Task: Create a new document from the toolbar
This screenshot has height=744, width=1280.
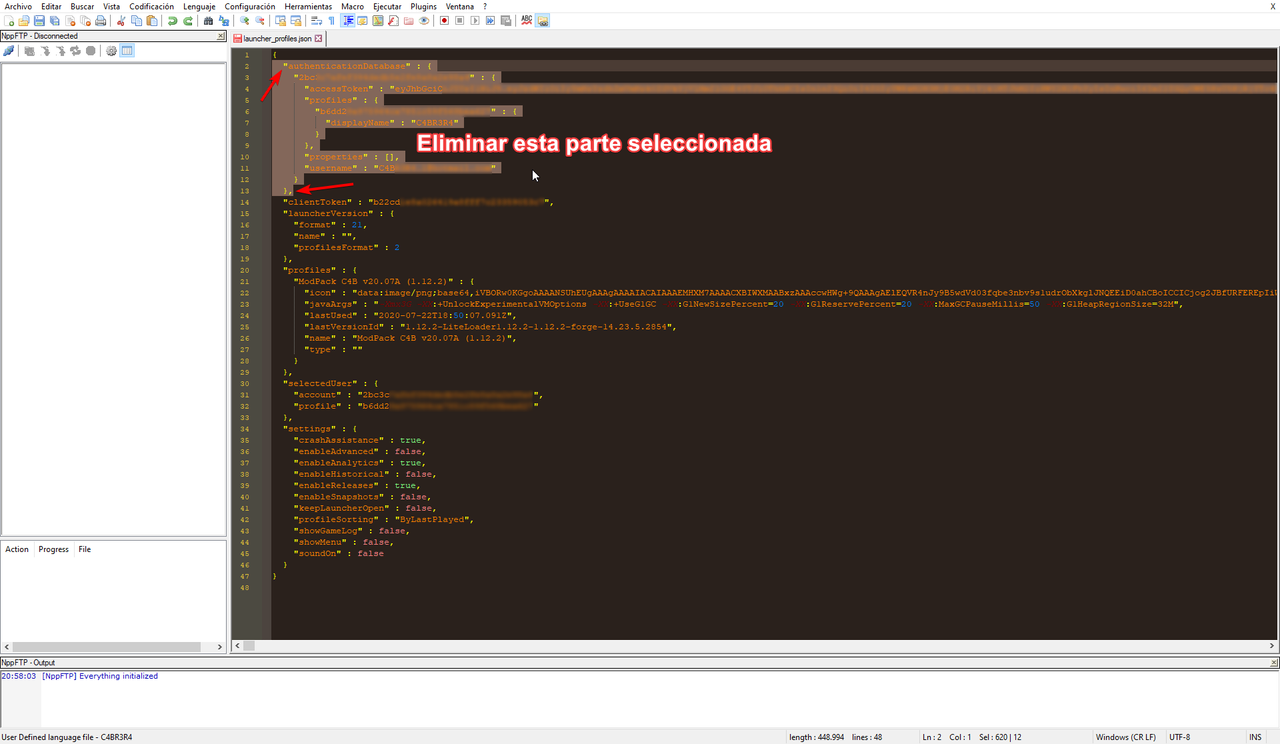Action: point(9,20)
